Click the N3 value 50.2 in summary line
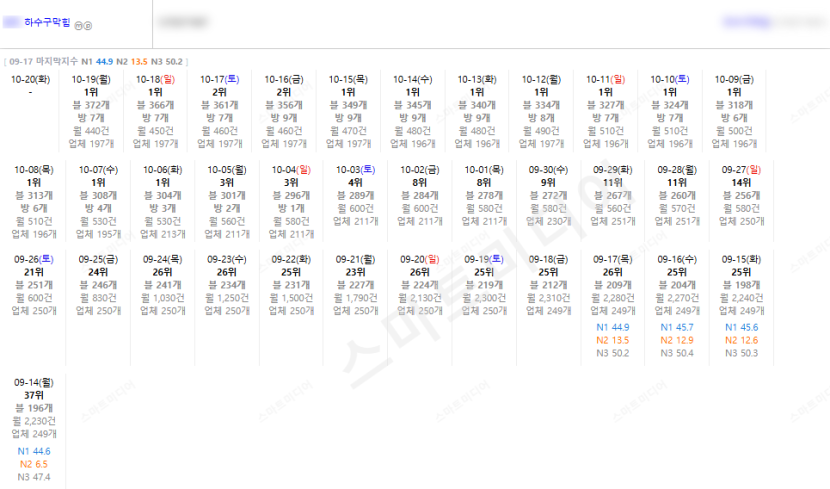This screenshot has width=830, height=489. [174, 61]
